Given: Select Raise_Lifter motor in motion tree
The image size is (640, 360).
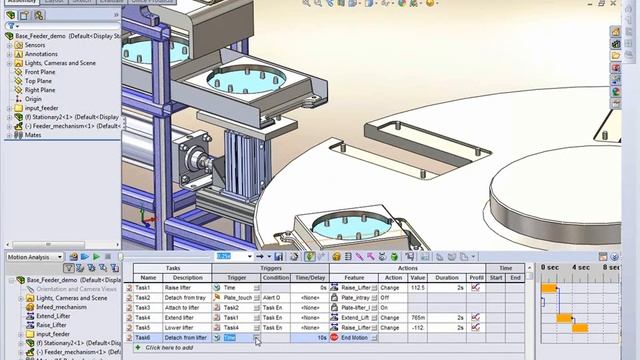Looking at the screenshot, I should click(x=51, y=325).
